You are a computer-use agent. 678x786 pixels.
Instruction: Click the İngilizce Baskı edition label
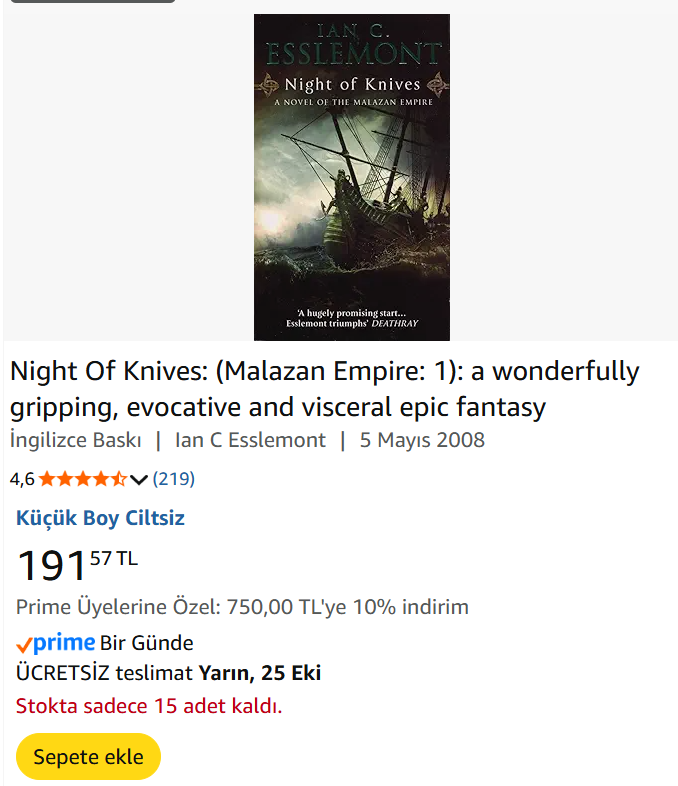click(x=76, y=440)
